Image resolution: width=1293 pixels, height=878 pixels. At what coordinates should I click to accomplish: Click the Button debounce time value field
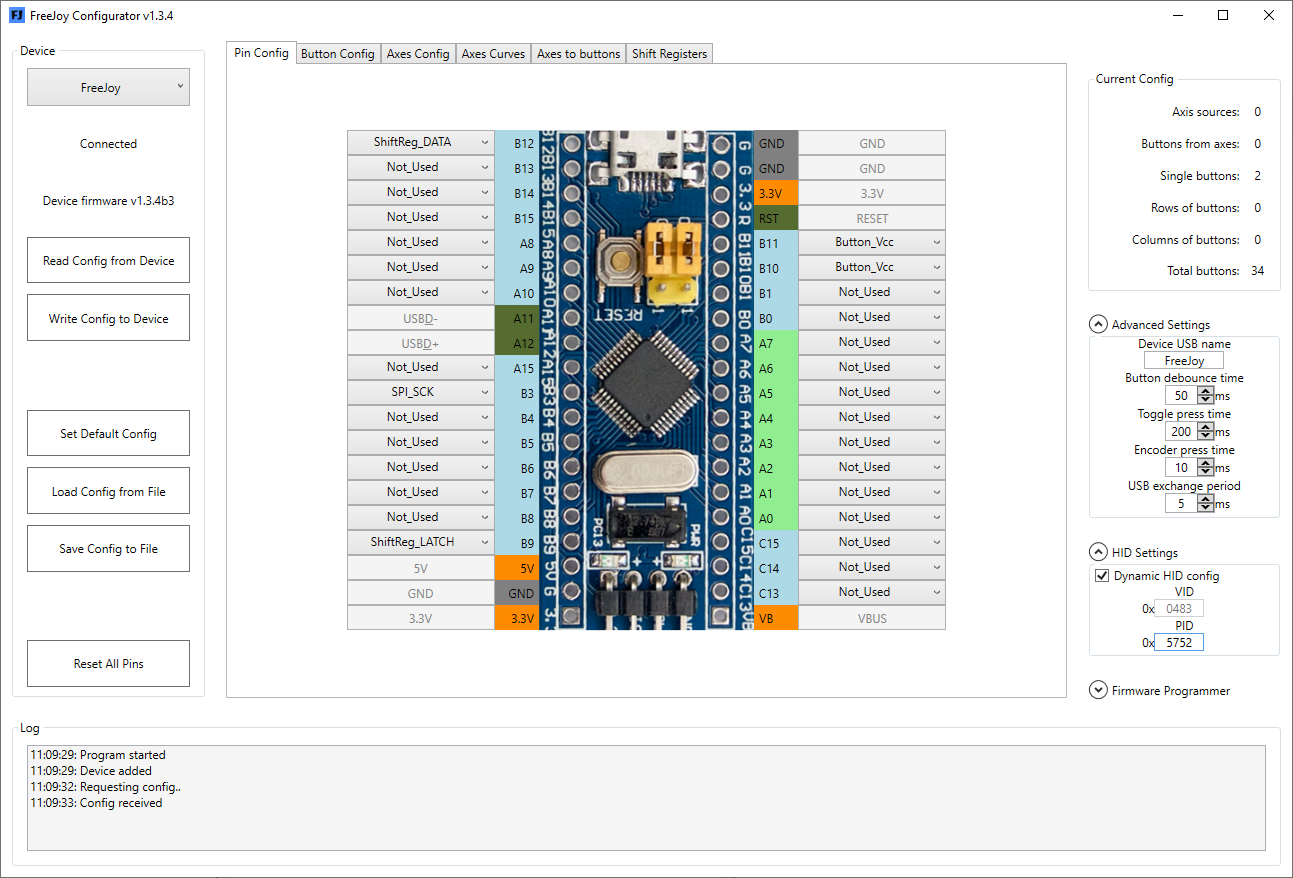1181,396
